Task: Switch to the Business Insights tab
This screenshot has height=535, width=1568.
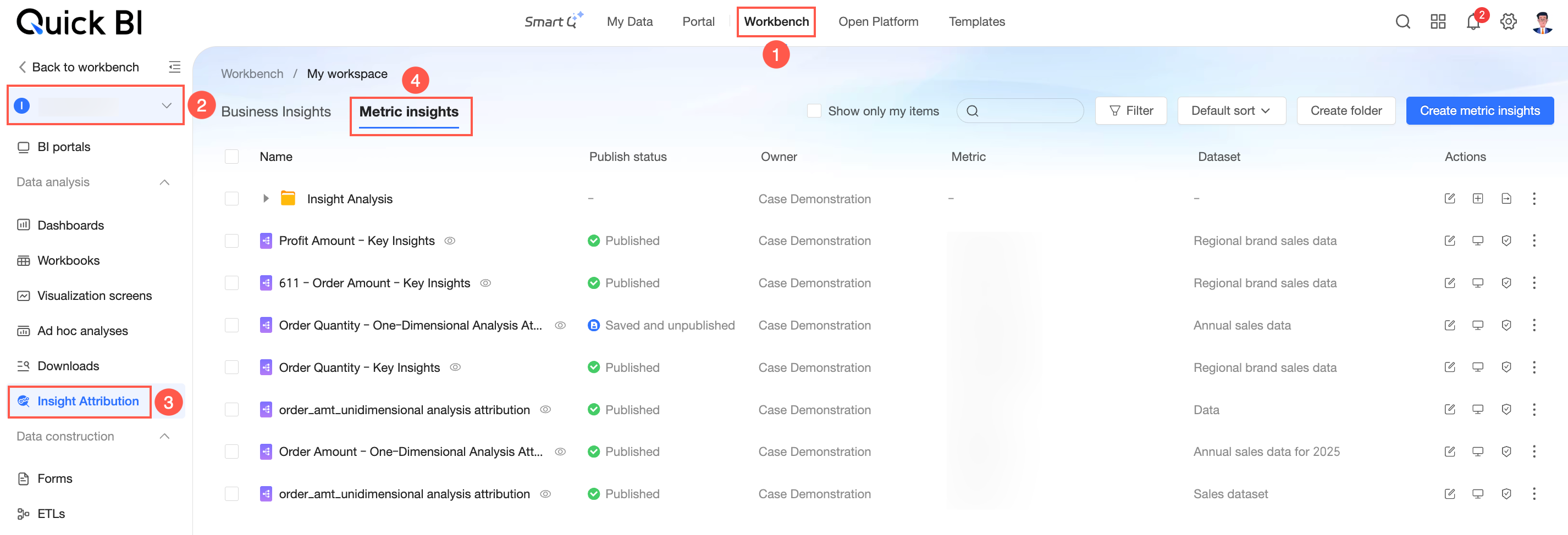Action: tap(276, 112)
